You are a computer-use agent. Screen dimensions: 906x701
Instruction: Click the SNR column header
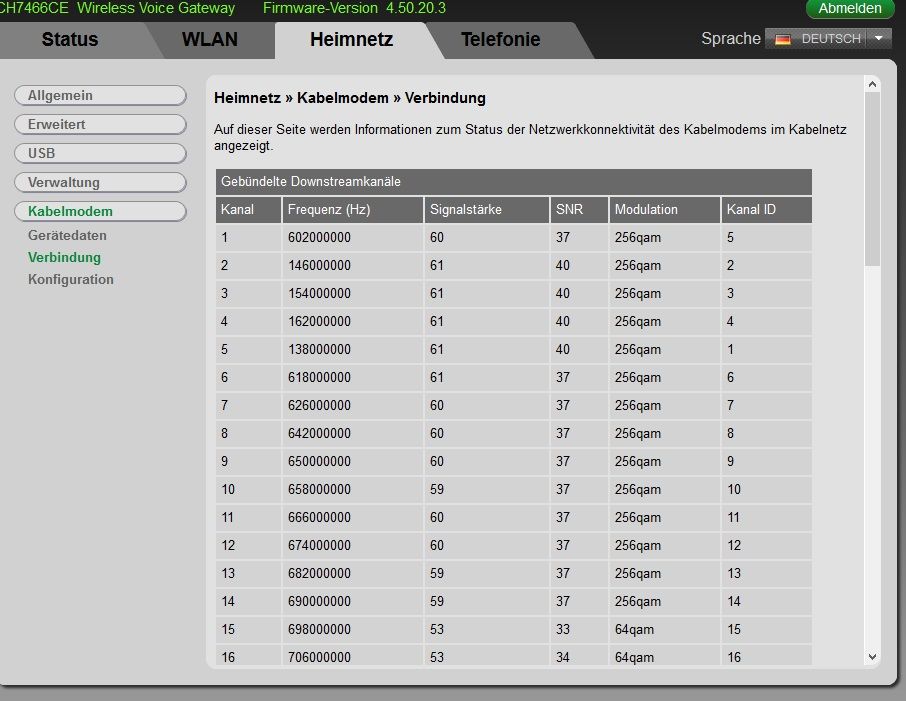point(580,209)
